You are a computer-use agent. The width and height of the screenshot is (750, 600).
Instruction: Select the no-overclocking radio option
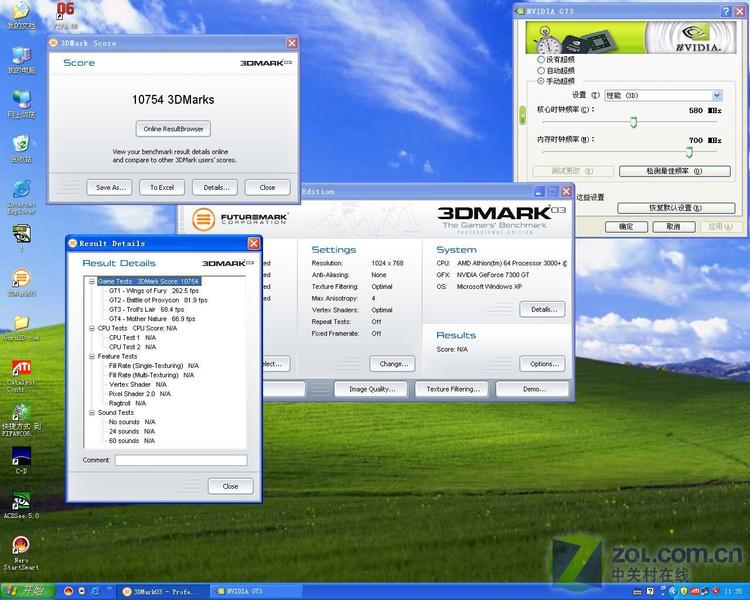[541, 59]
